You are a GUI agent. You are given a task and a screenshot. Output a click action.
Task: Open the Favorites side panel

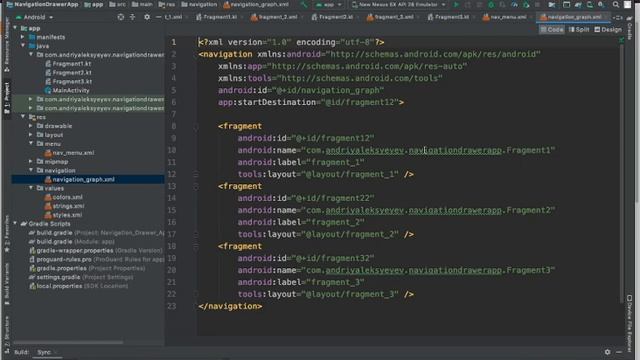pos(7,234)
